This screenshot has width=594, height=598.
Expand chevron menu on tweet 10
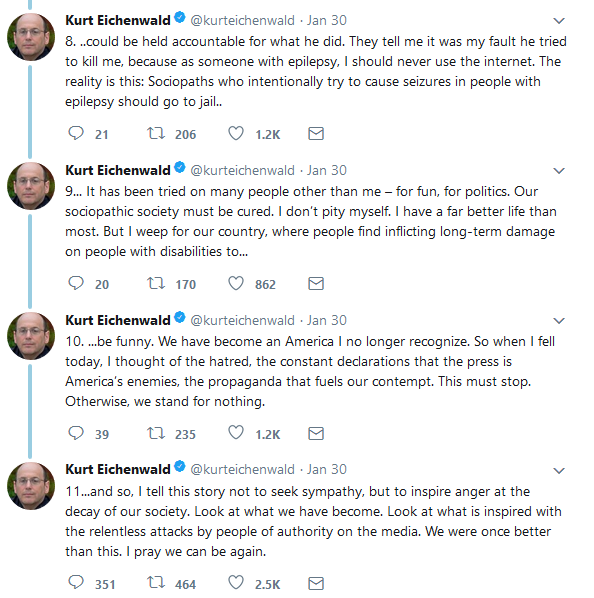559,320
